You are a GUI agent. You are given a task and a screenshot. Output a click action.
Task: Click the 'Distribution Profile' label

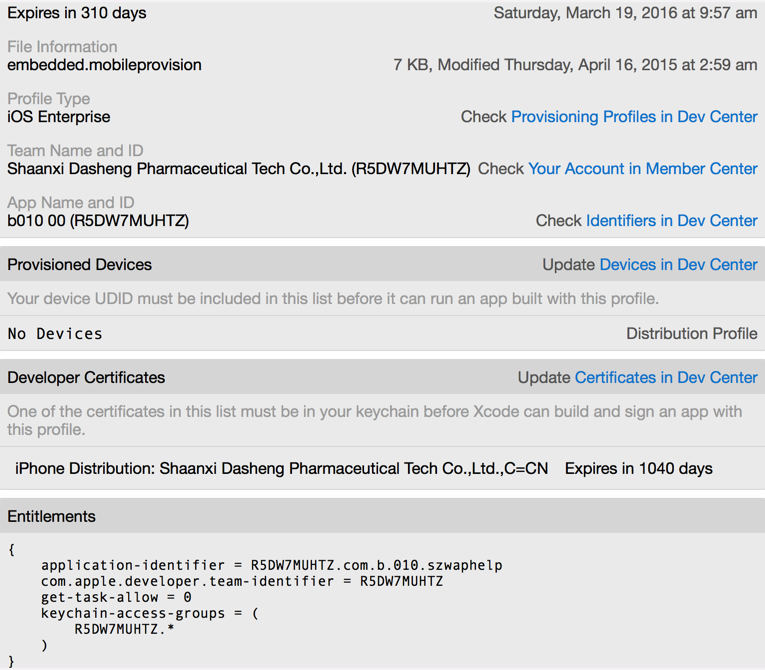point(692,333)
